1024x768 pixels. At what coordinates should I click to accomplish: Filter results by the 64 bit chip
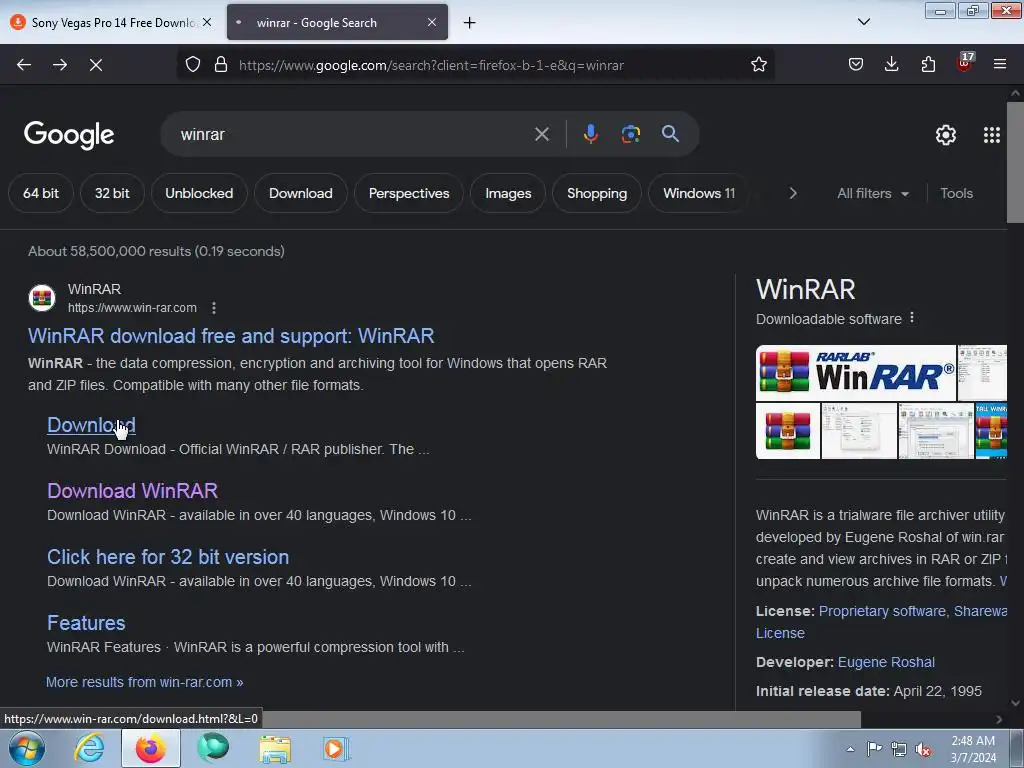click(x=40, y=193)
